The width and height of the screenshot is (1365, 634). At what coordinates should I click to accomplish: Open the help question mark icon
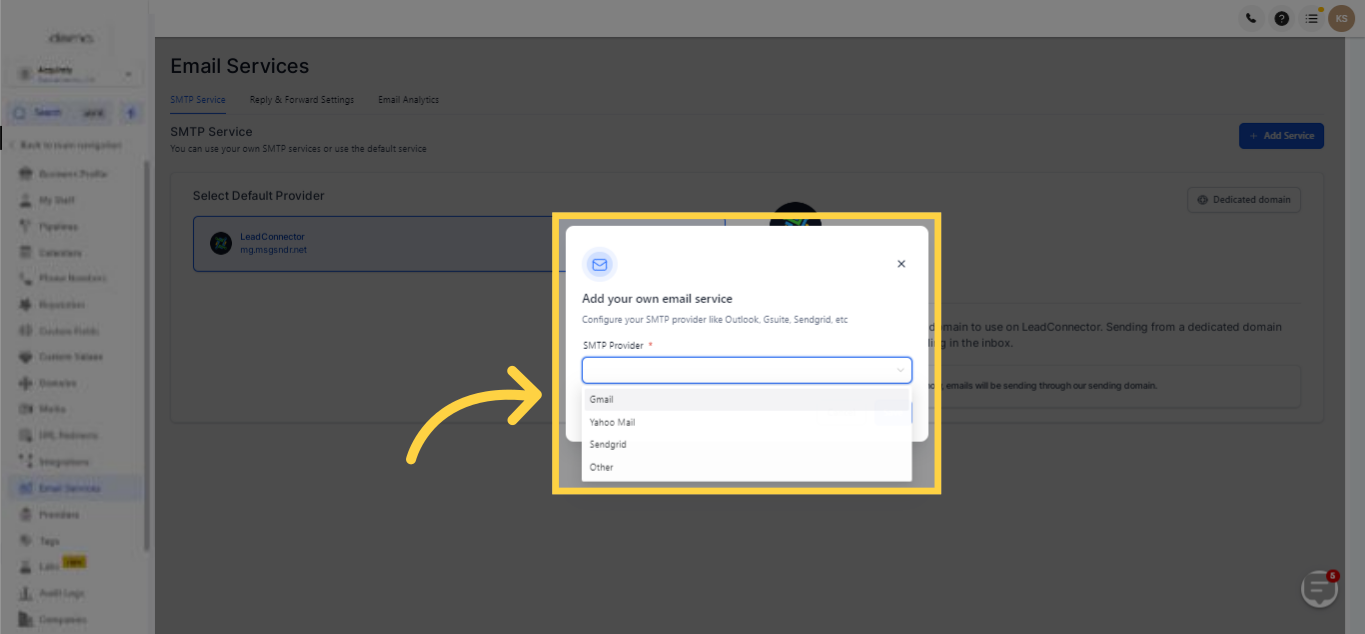click(1281, 18)
